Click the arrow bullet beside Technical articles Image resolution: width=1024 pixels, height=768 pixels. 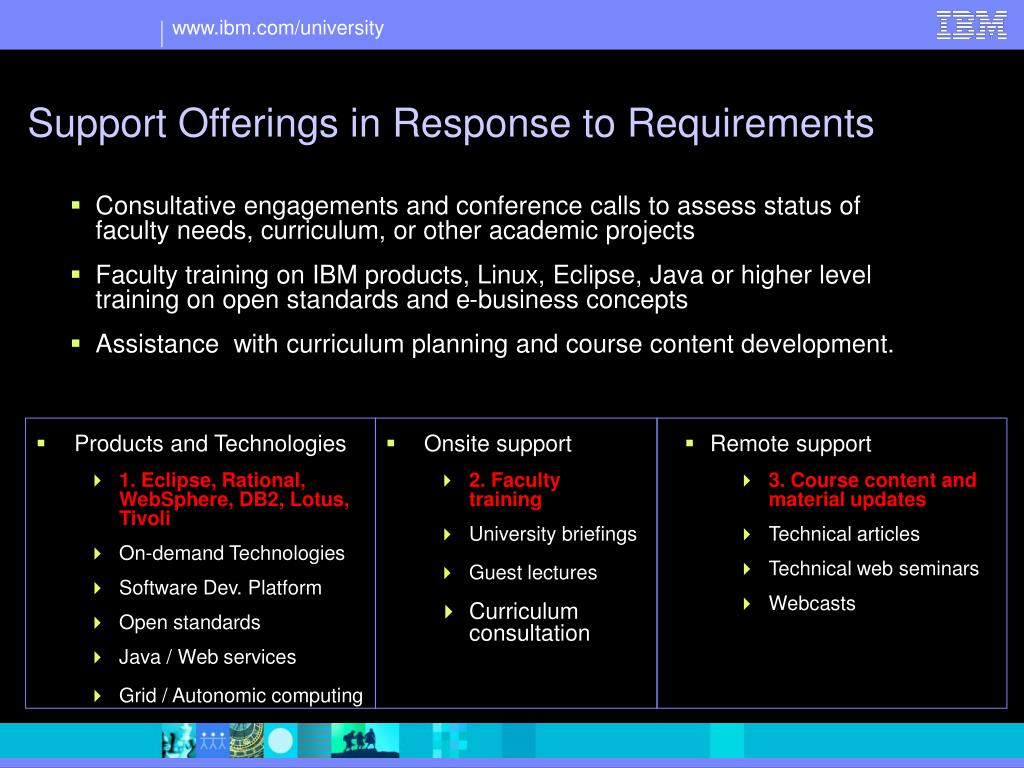tap(747, 535)
